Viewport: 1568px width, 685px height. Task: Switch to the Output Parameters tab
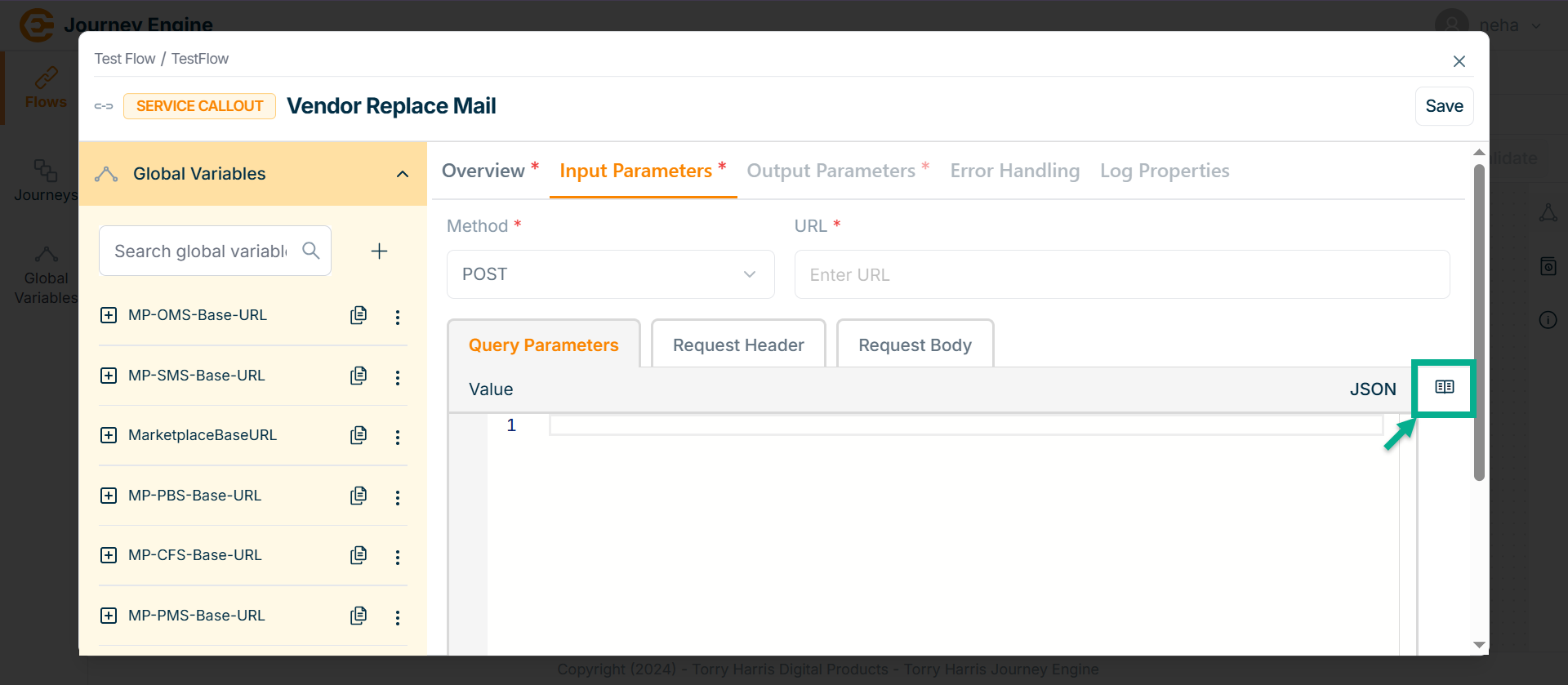831,171
